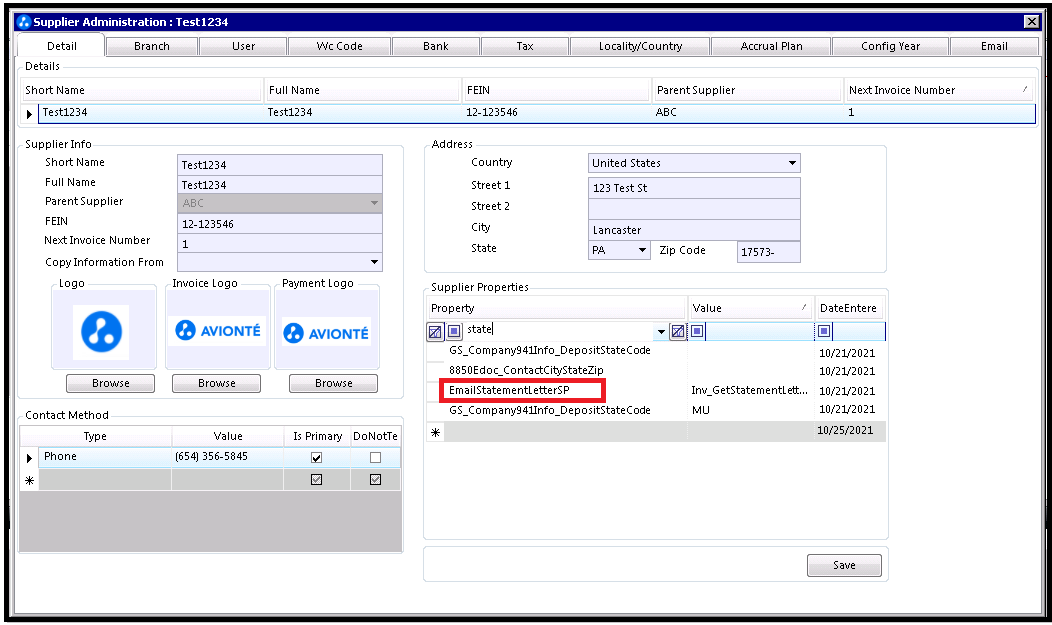1052x625 pixels.
Task: Open the Locality/Country tab
Action: click(x=640, y=46)
